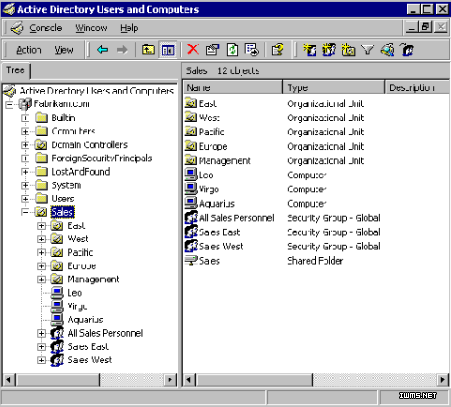Viewport: 451px width, 407px height.
Task: Click list pane scroll left arrow
Action: coord(189,380)
